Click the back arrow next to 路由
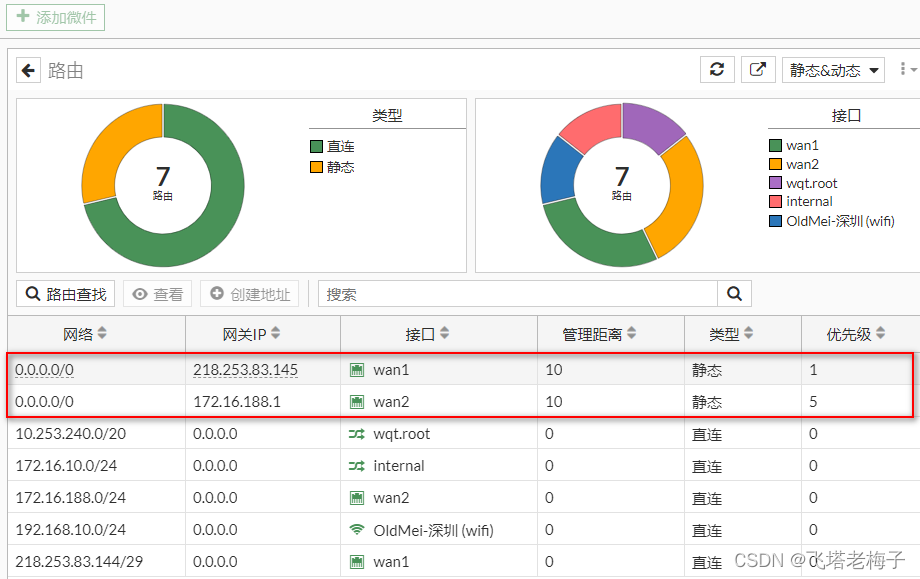Screen dimensions: 920x579 [x=28, y=70]
